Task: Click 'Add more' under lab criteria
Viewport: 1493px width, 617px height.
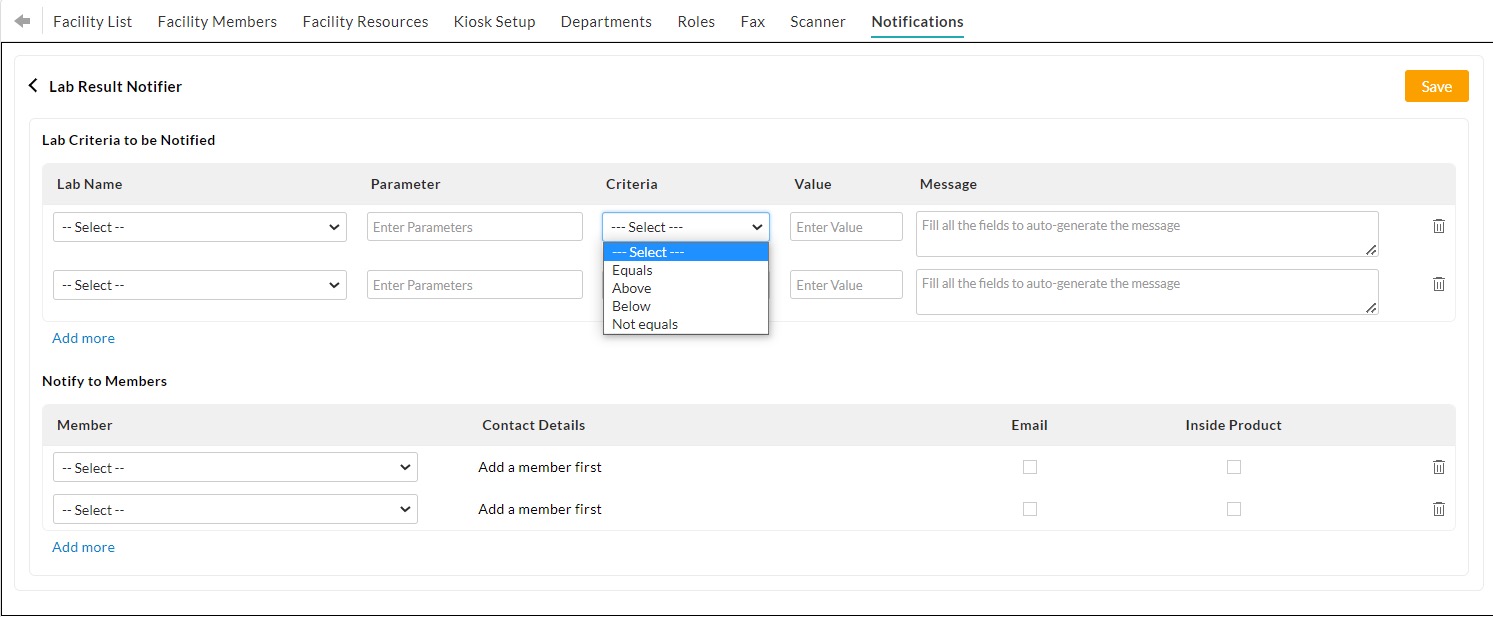Action: tap(83, 338)
